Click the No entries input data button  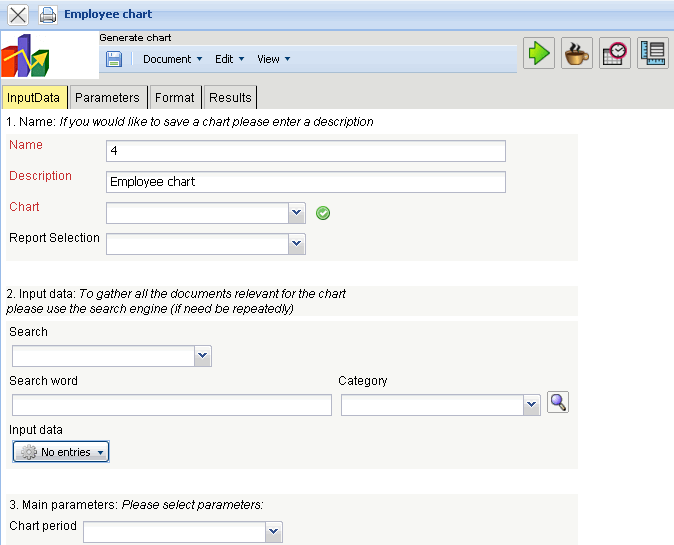pyautogui.click(x=61, y=452)
